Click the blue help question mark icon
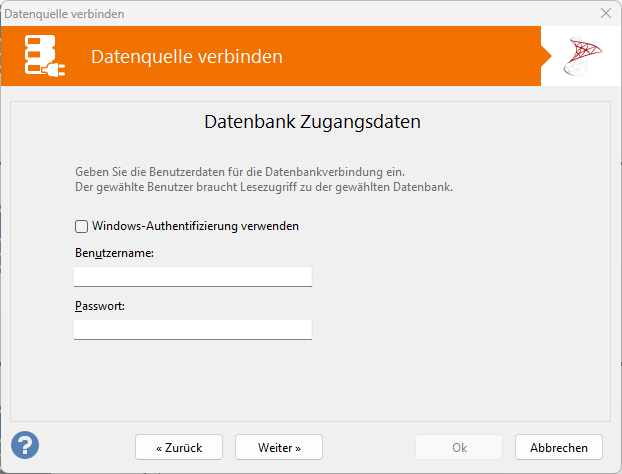 [25, 445]
